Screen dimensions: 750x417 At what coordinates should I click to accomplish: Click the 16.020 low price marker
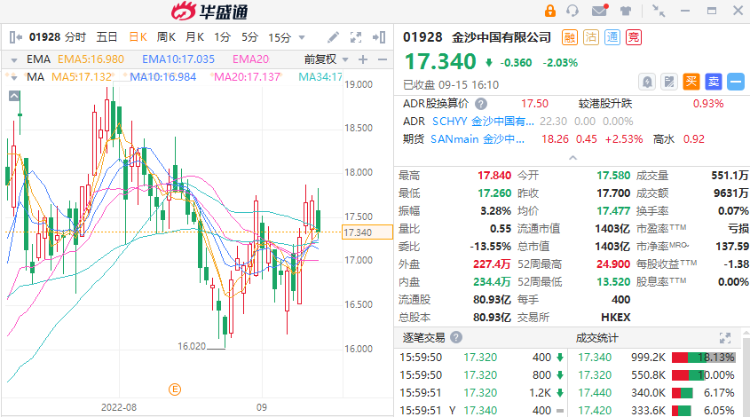(192, 346)
